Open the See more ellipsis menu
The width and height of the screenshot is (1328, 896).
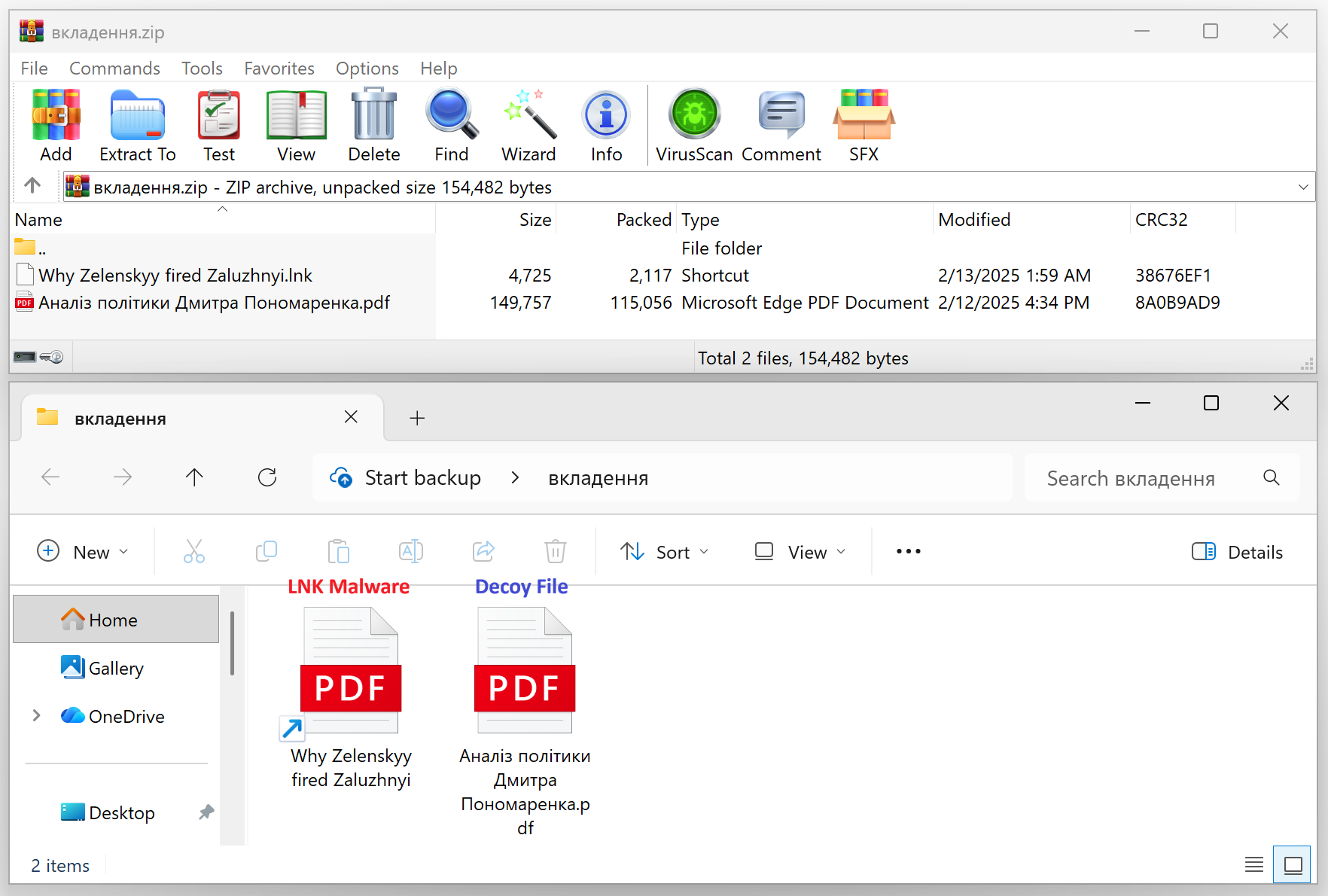(909, 552)
